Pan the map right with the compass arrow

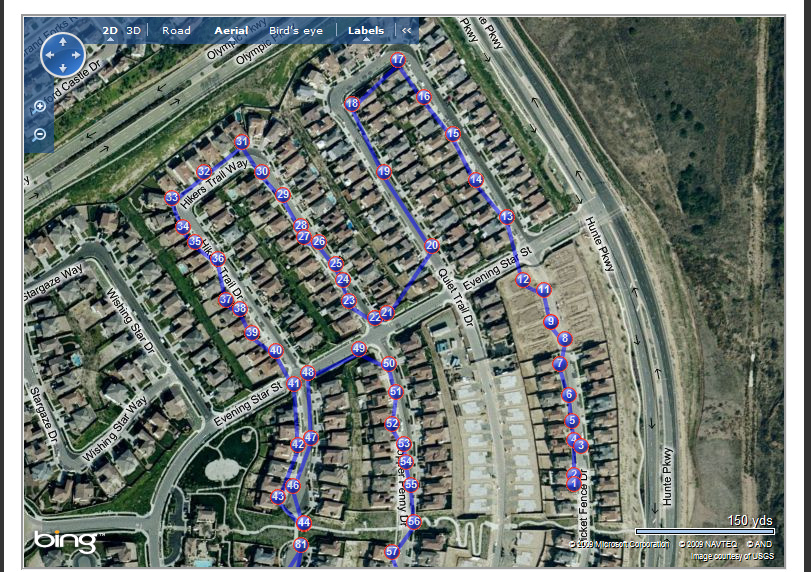click(x=76, y=55)
